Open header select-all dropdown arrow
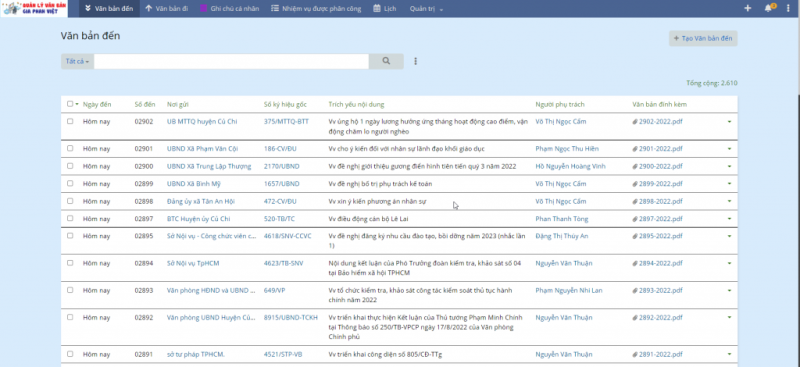Image resolution: width=800 pixels, height=367 pixels. pyautogui.click(x=77, y=105)
